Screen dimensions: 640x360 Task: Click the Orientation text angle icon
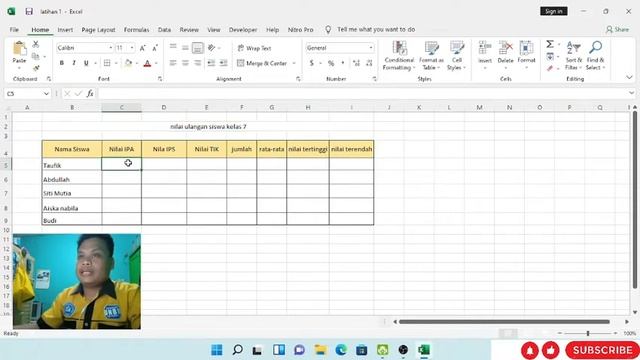[211, 48]
